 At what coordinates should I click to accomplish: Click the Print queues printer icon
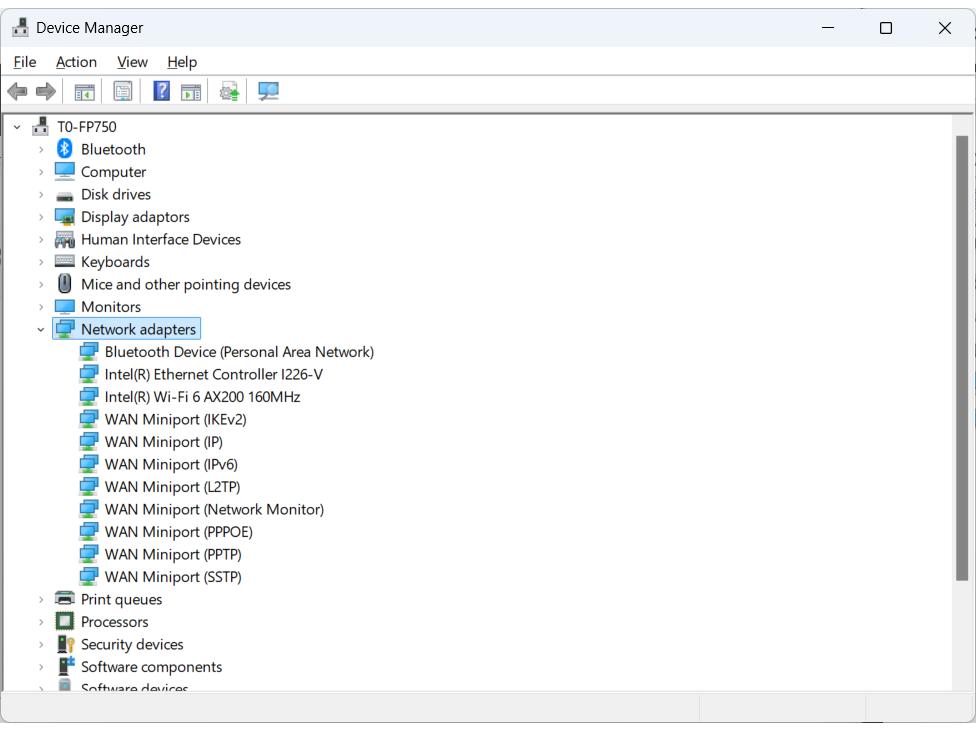tap(64, 599)
